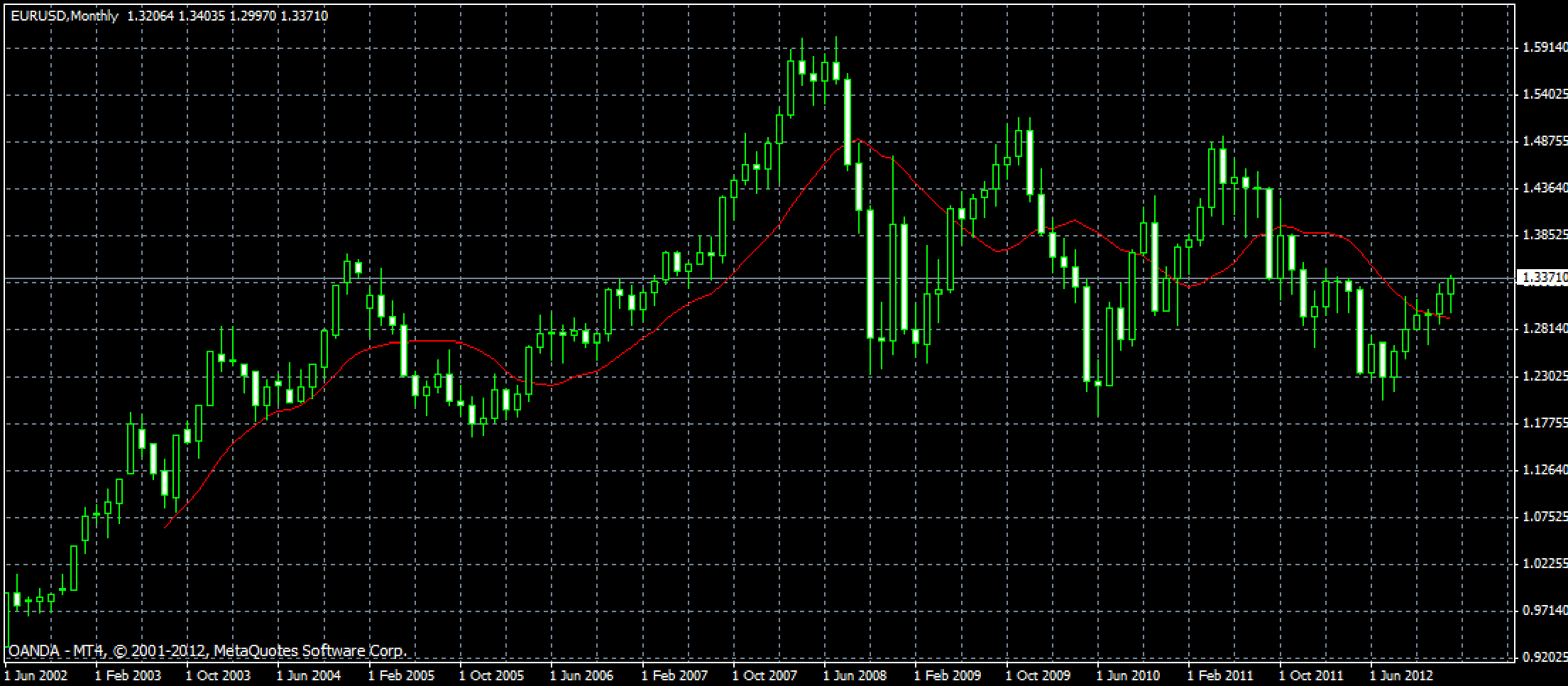Click the 1.23025 price axis label
This screenshot has width=1568, height=686.
[1544, 376]
